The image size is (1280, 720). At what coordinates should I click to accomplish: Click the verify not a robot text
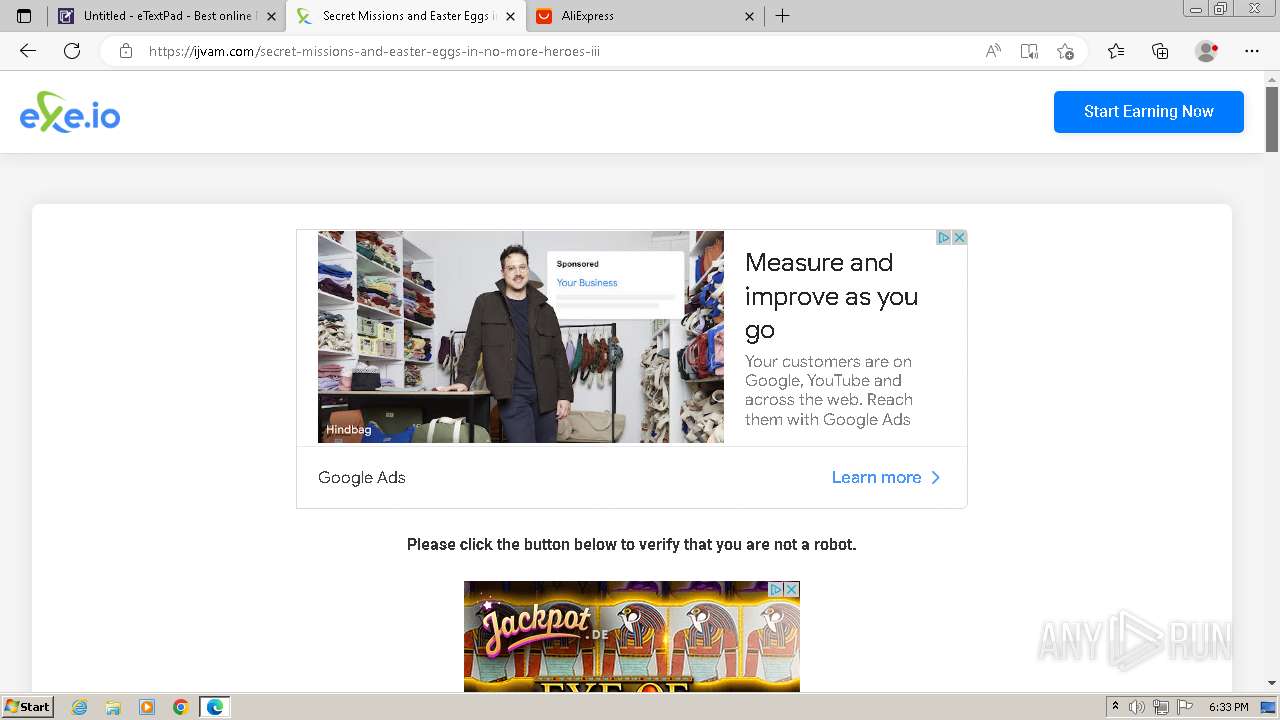click(x=631, y=544)
